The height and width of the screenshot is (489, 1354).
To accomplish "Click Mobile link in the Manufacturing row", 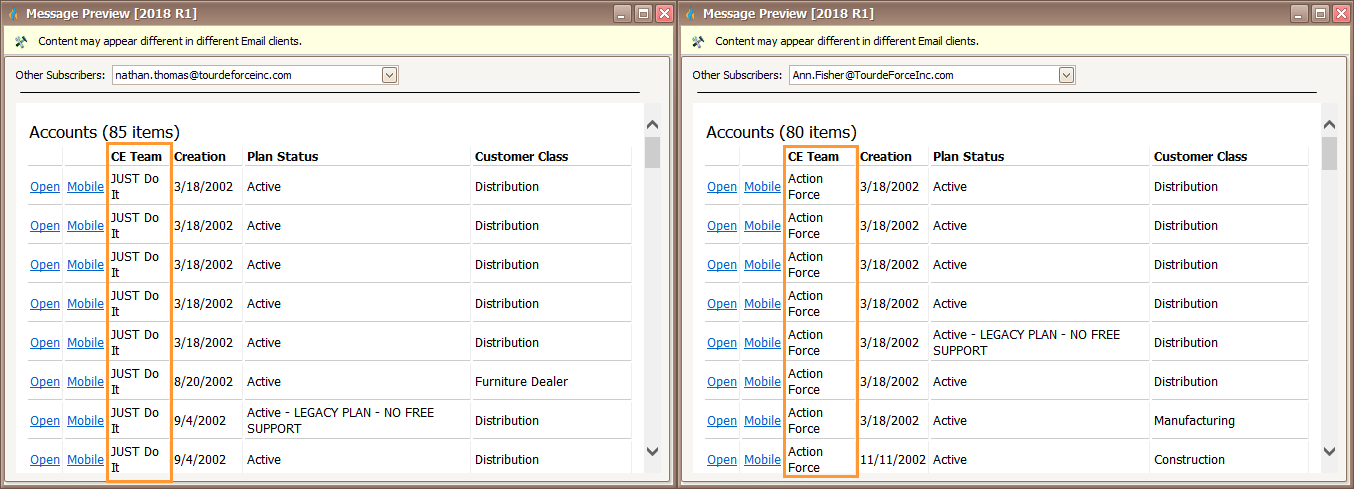I will tap(763, 420).
